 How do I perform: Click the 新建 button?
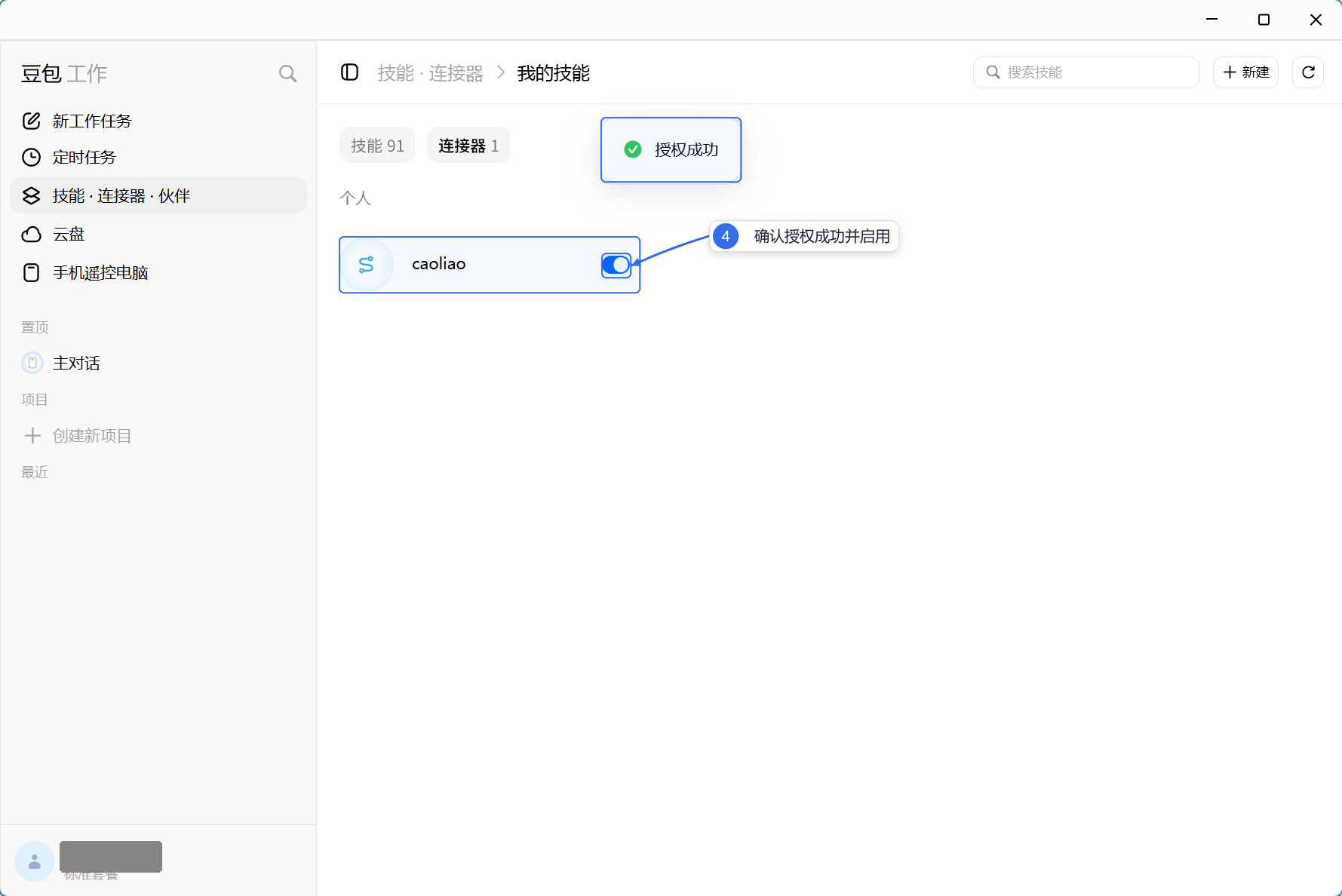1245,72
